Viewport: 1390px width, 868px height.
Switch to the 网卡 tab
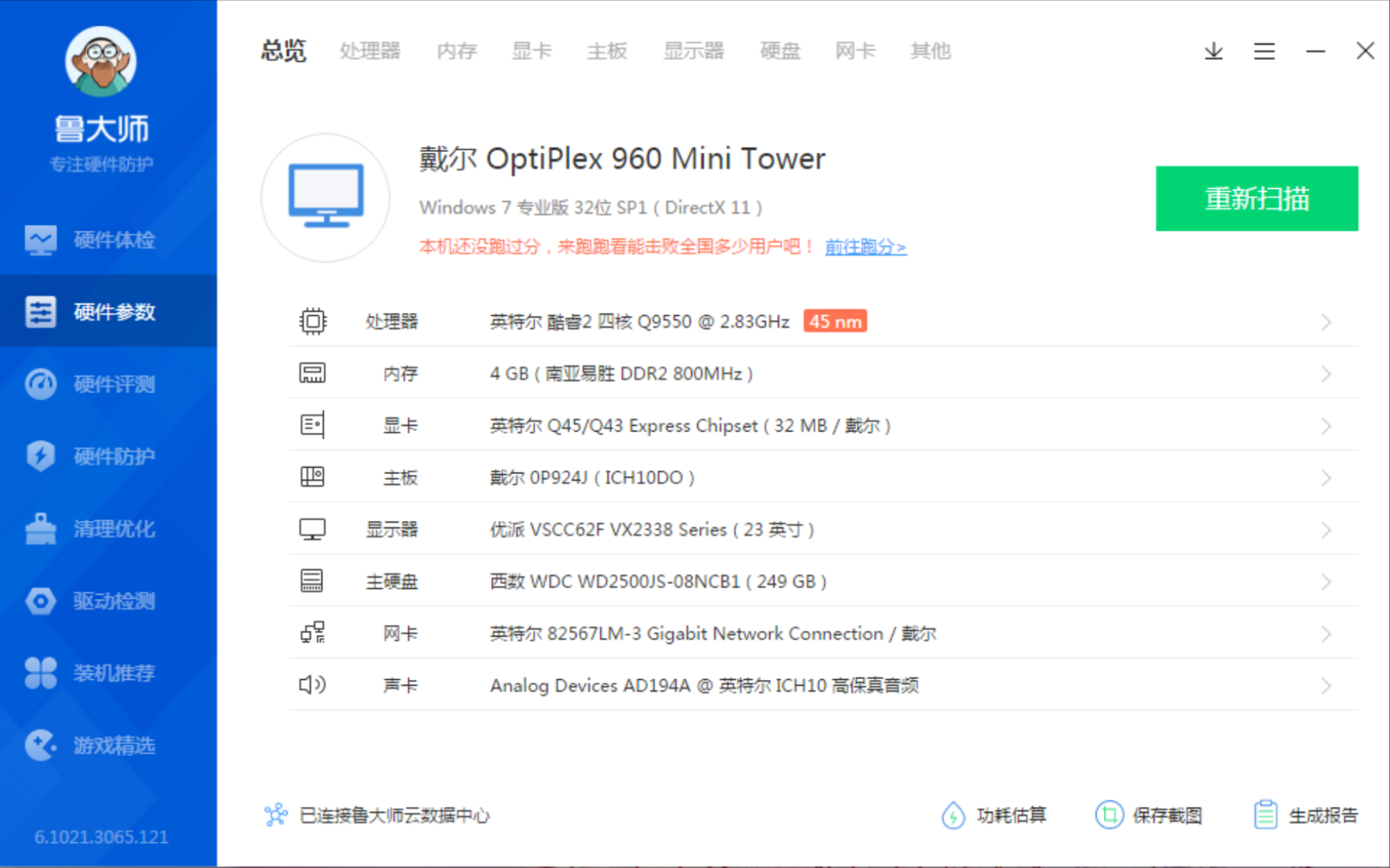pyautogui.click(x=855, y=51)
